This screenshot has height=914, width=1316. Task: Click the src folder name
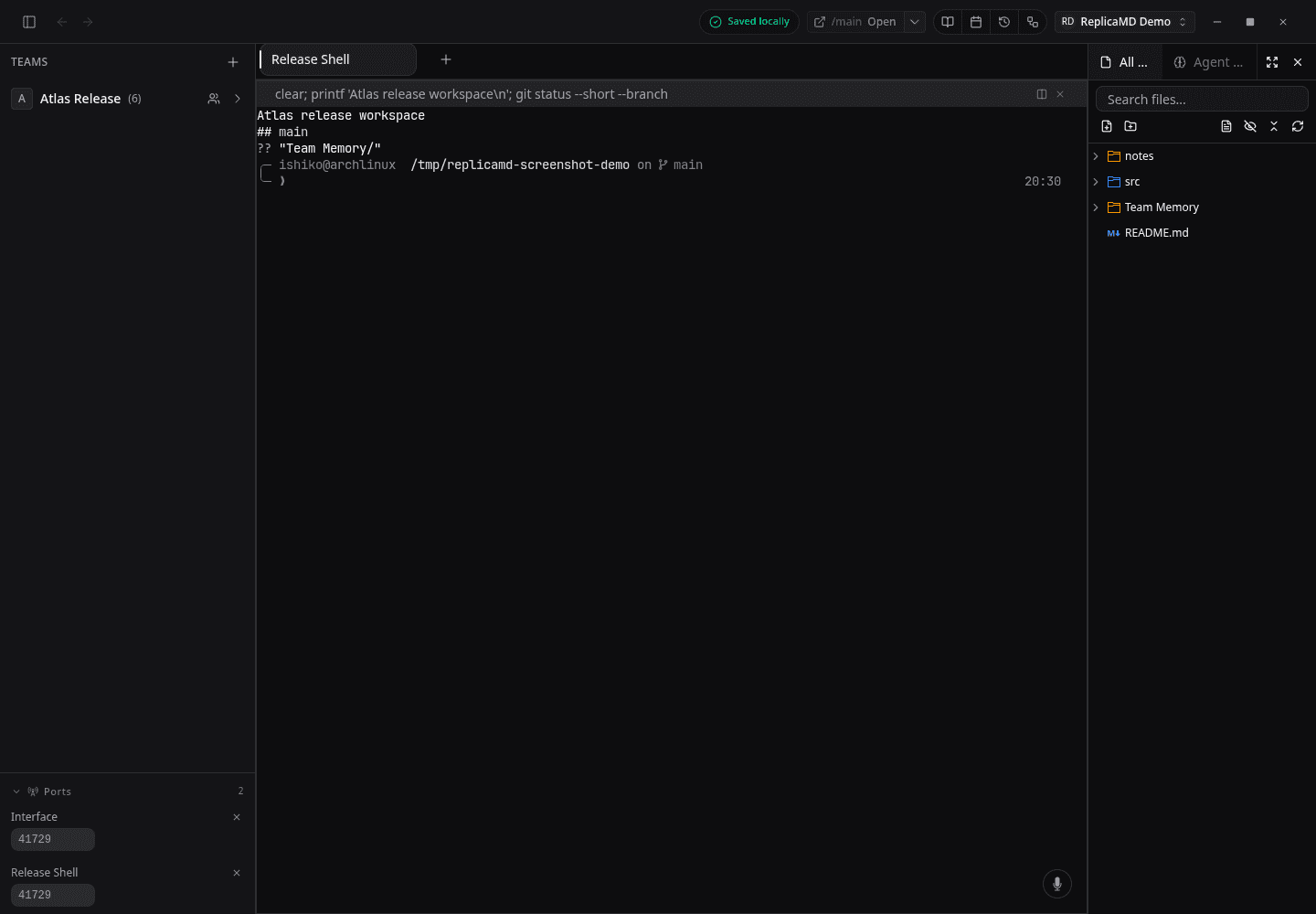1132,182
